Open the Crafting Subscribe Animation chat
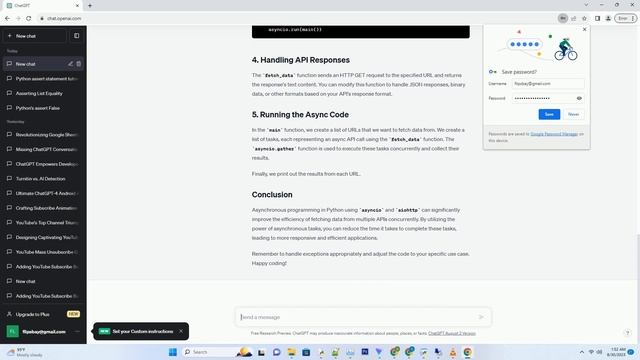640x360 pixels. click(x=43, y=208)
